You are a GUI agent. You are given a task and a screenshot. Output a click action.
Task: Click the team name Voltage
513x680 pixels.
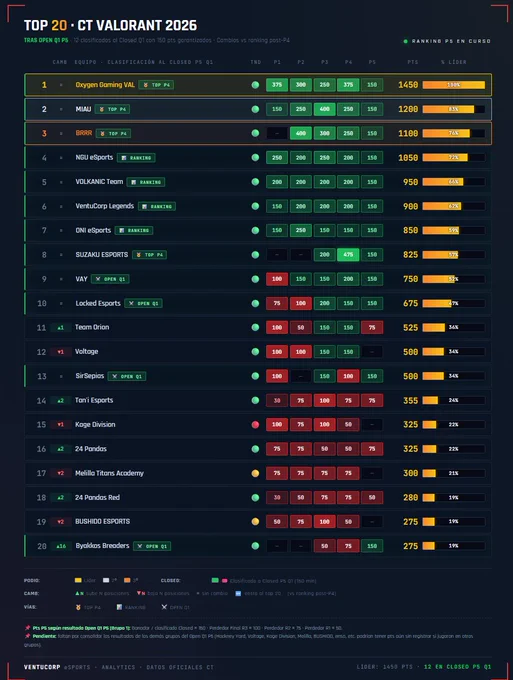(x=86, y=352)
